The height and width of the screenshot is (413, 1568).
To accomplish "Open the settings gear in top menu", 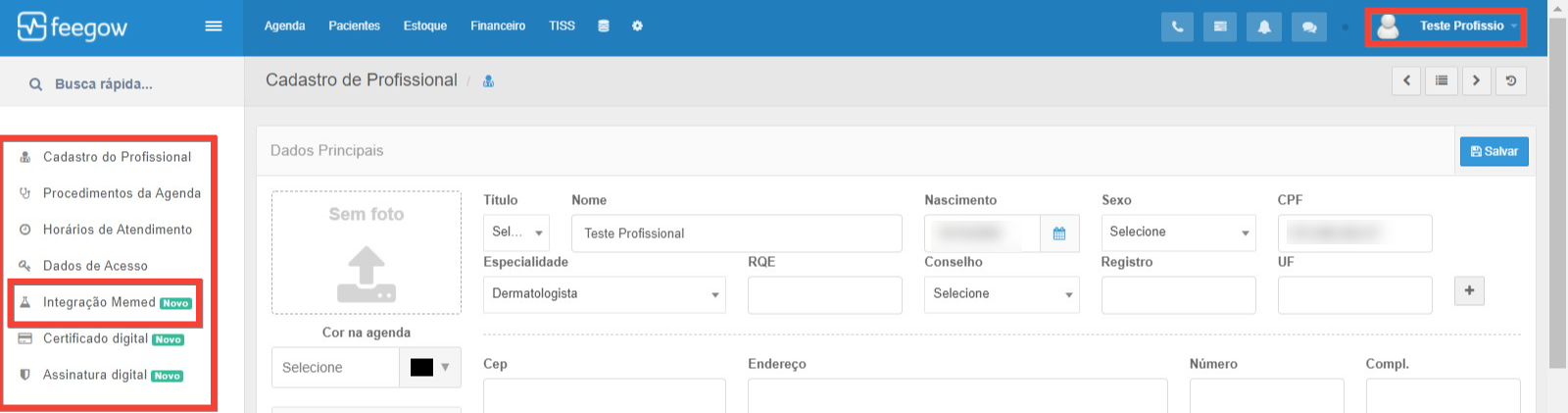I will pyautogui.click(x=637, y=26).
